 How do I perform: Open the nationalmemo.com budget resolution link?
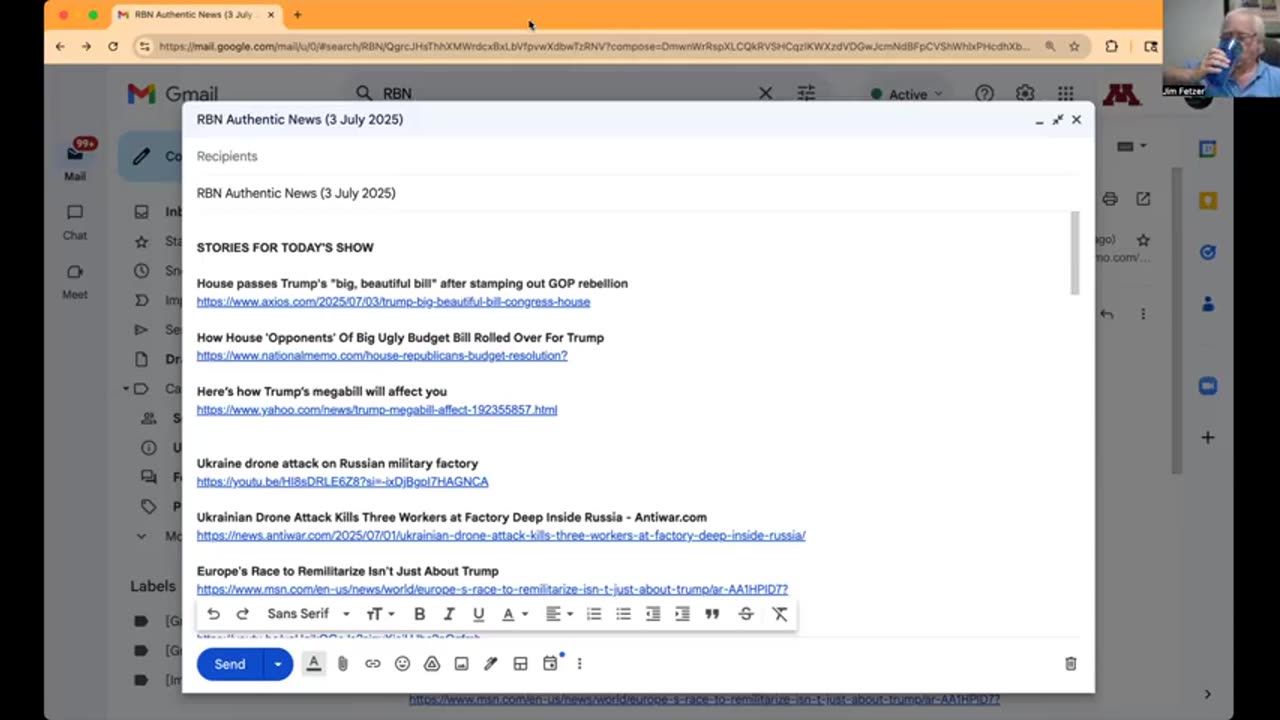[382, 356]
